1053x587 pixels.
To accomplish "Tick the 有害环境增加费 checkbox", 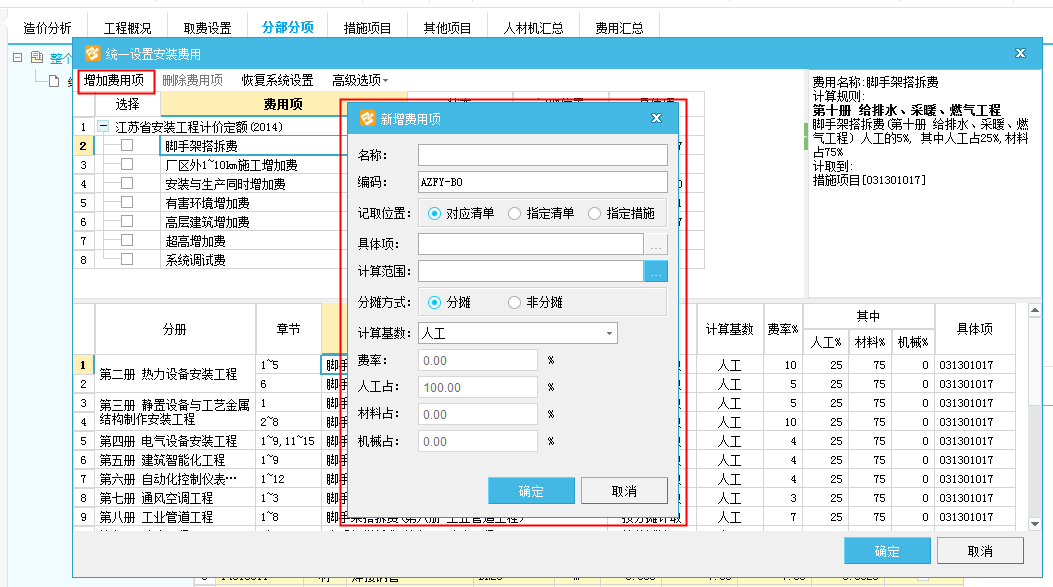I will pos(127,203).
